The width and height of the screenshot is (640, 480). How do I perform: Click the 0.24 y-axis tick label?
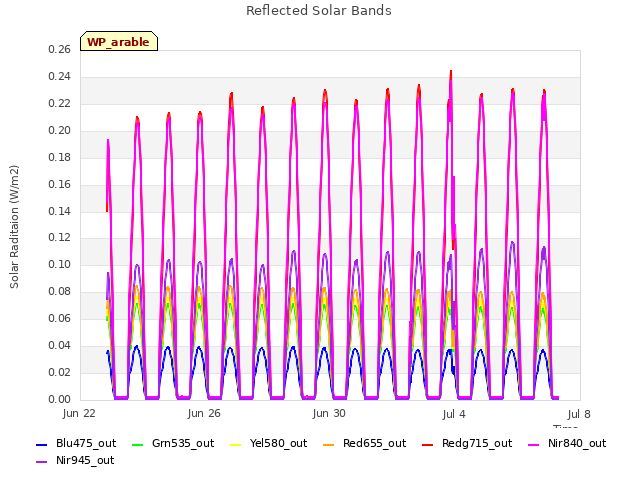tap(59, 77)
